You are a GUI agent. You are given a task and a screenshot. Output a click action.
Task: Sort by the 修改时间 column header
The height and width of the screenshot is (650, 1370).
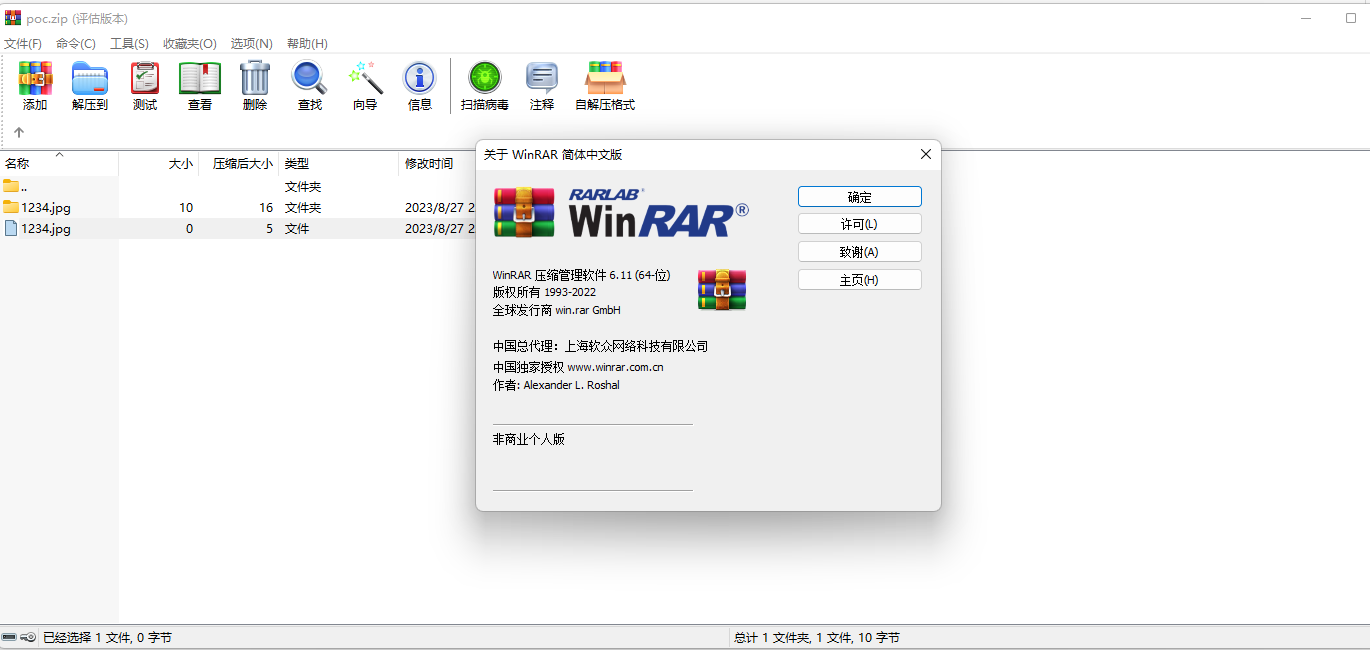(437, 163)
